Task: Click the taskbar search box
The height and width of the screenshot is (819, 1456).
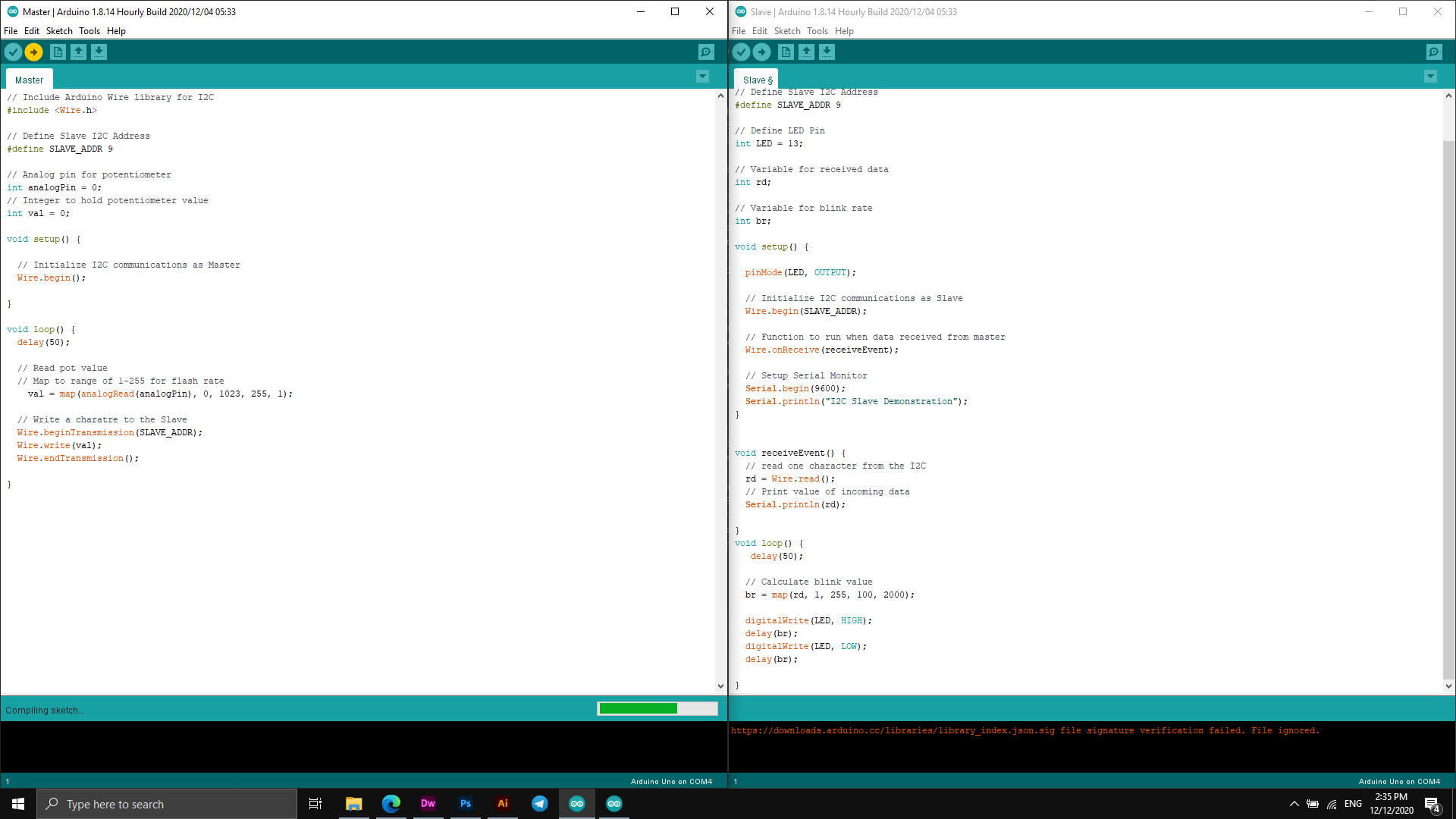Action: pos(167,804)
